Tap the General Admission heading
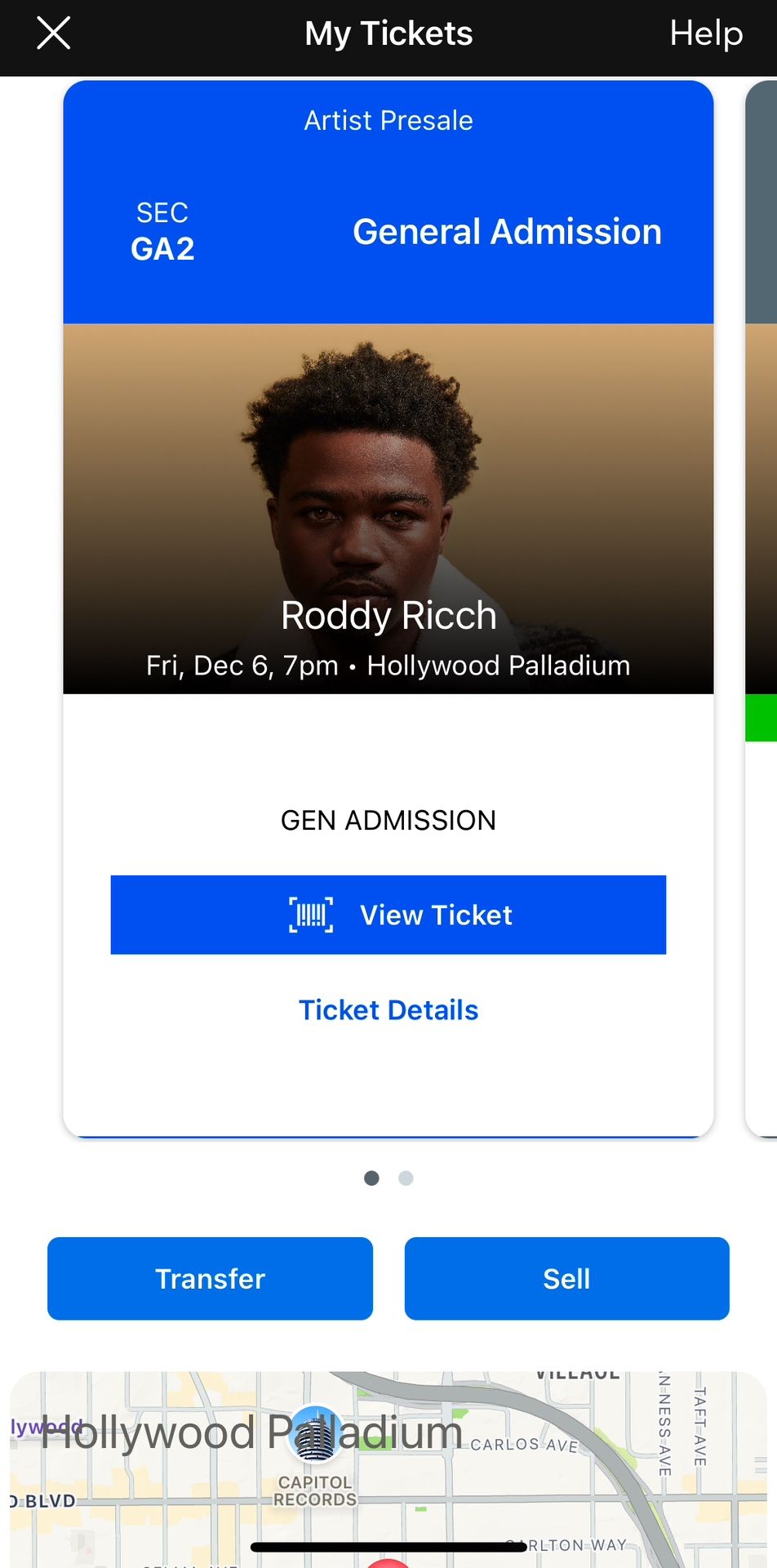Image resolution: width=777 pixels, height=1568 pixels. [x=507, y=232]
